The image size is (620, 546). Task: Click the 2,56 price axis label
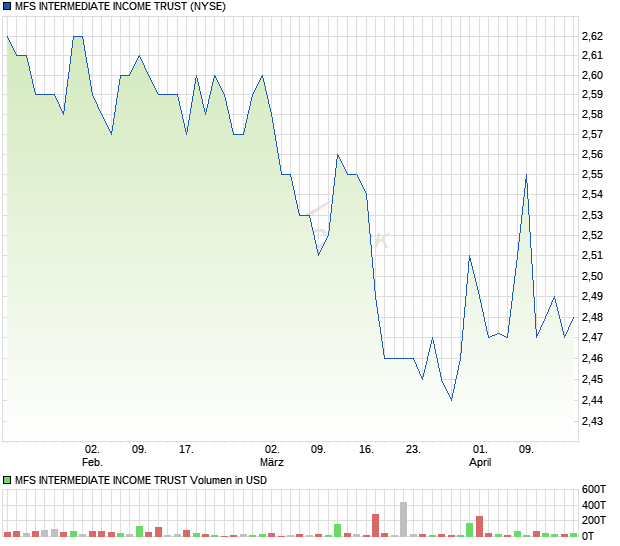pos(592,154)
